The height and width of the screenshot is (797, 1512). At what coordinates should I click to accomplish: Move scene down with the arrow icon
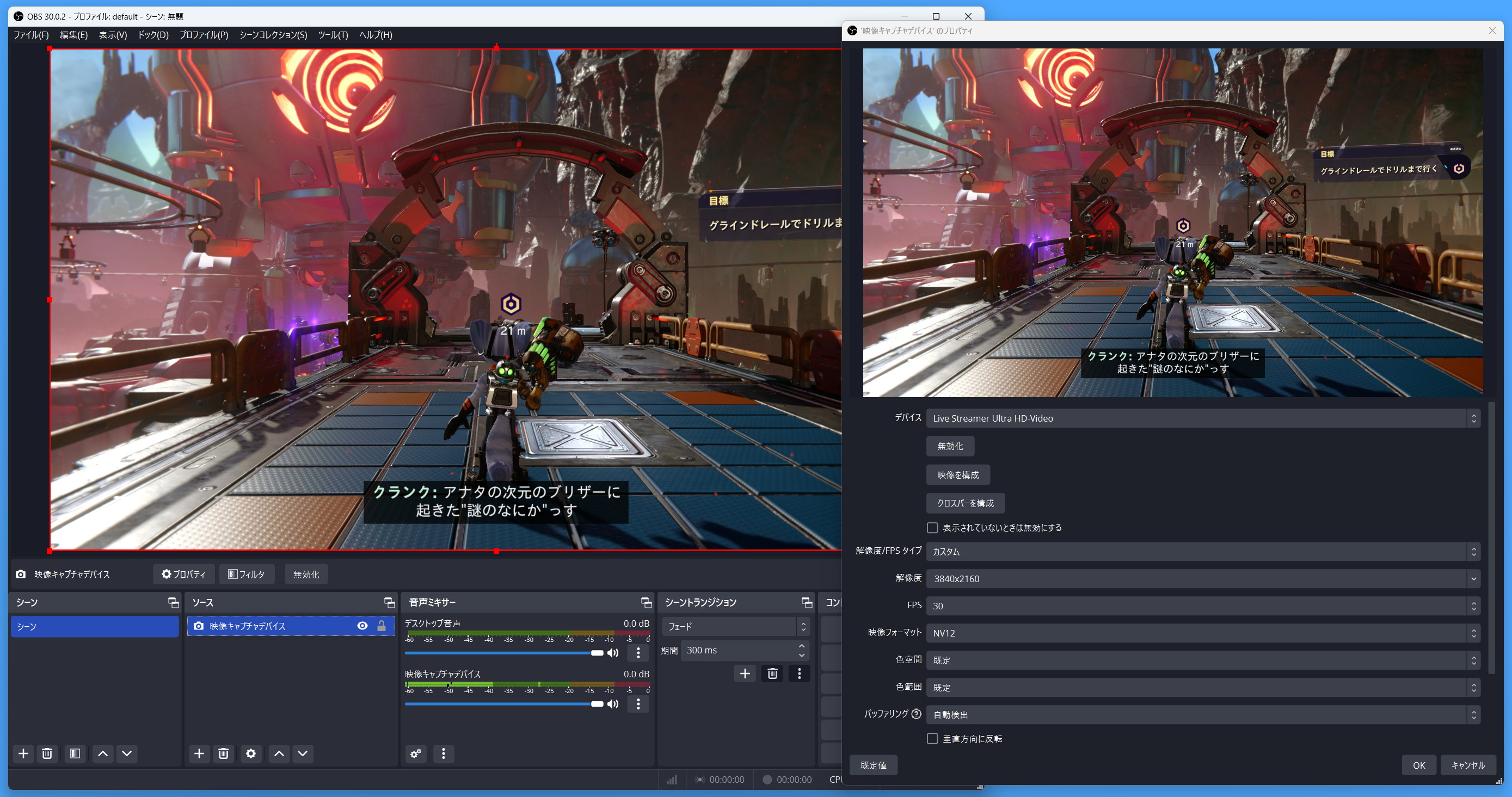pos(127,753)
